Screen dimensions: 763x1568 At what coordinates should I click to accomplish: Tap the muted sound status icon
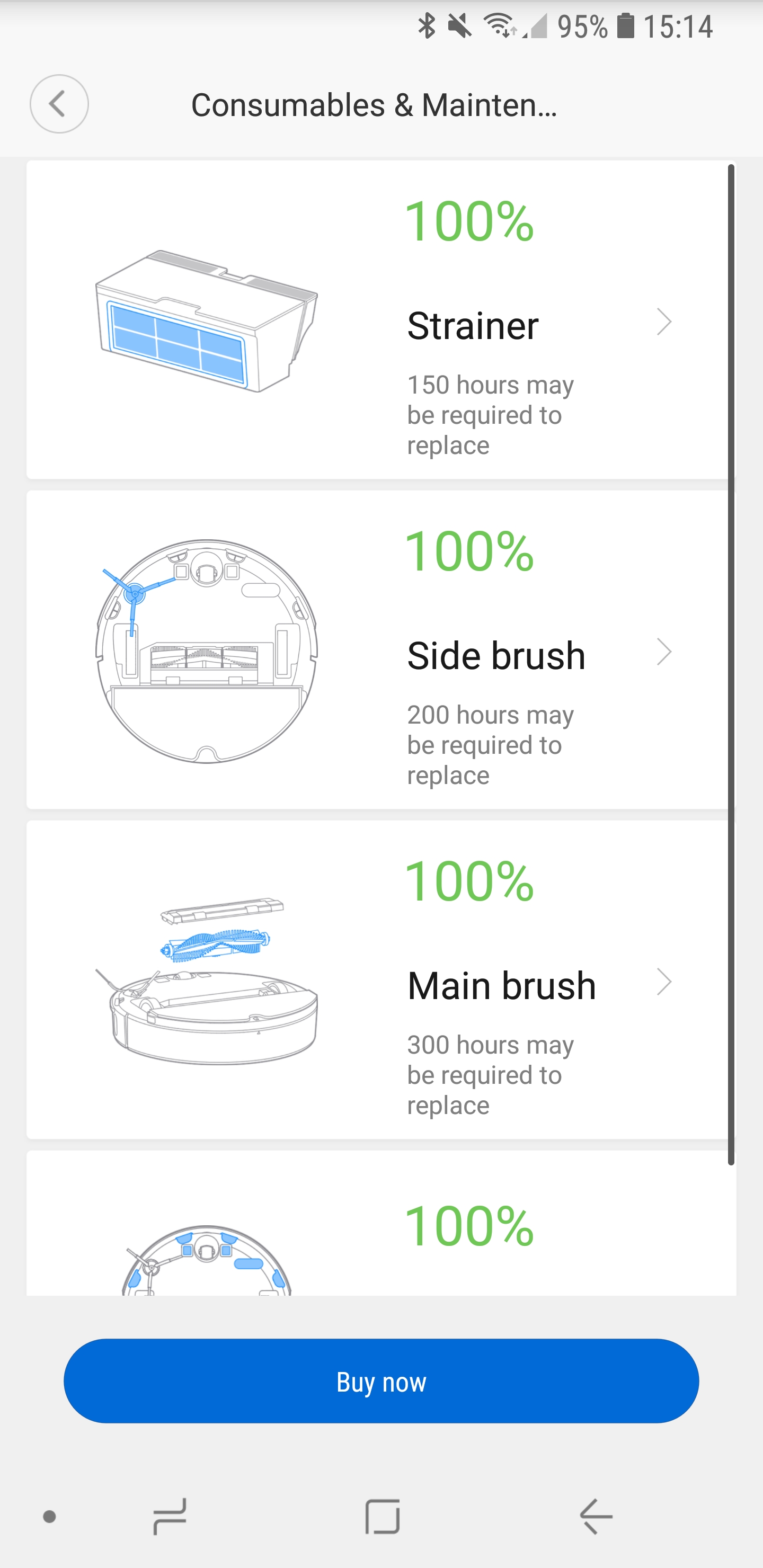click(460, 26)
